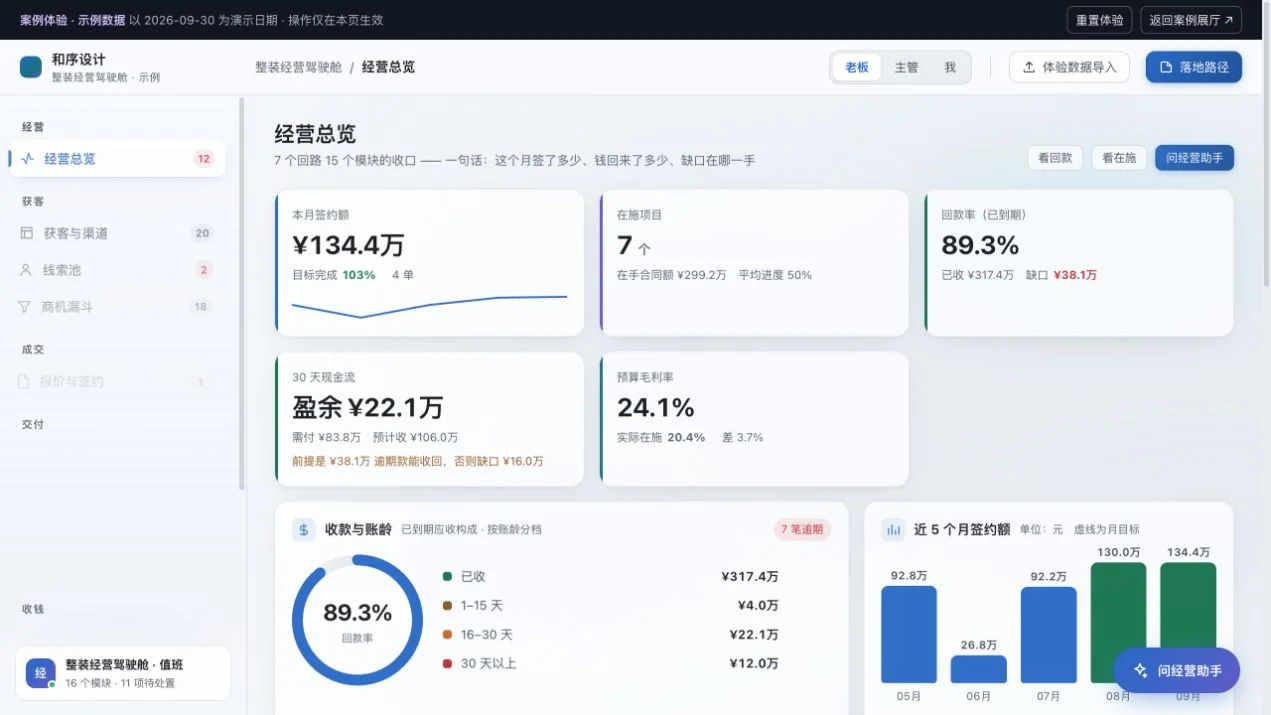Switch to the 我 role view
The width and height of the screenshot is (1271, 715).
click(x=950, y=67)
